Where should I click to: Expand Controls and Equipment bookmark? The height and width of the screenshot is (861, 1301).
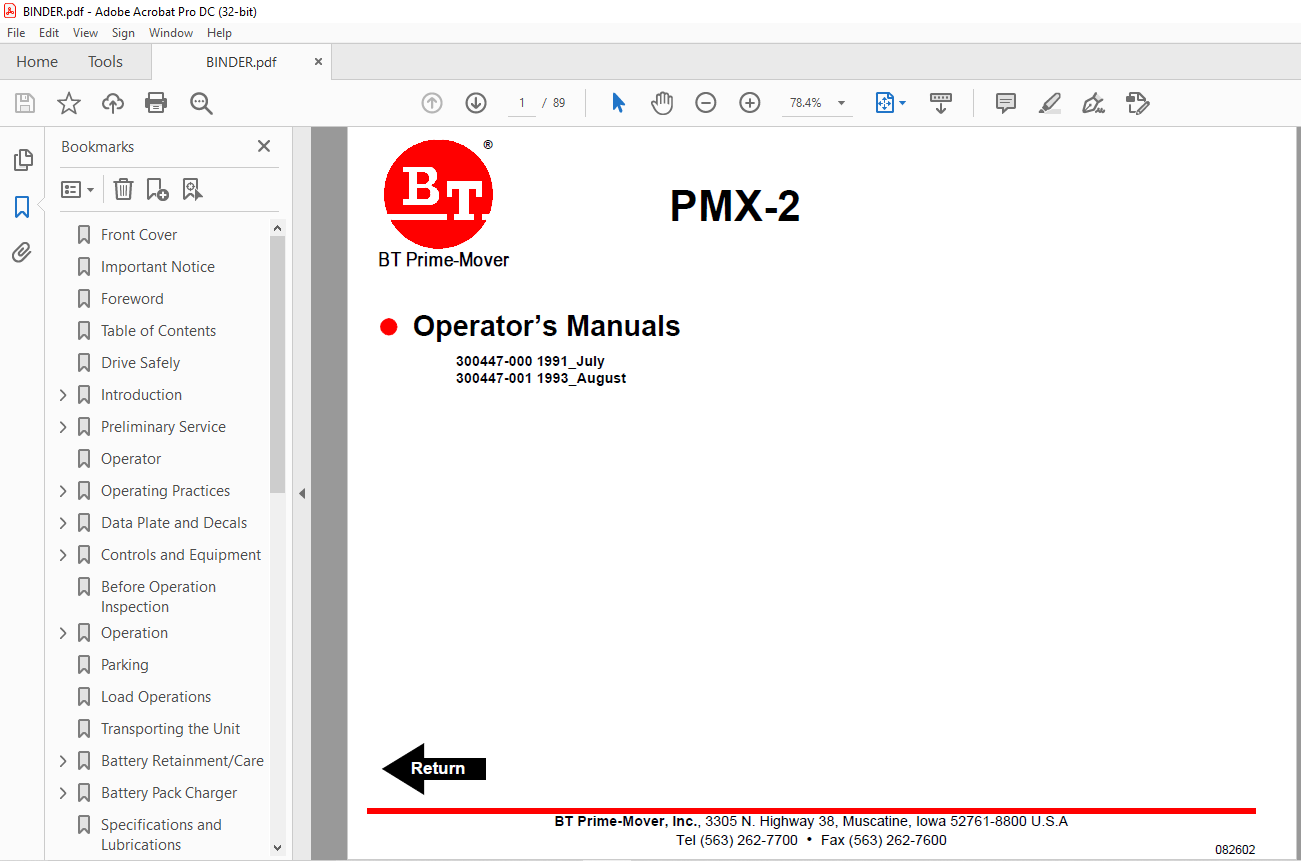point(63,555)
